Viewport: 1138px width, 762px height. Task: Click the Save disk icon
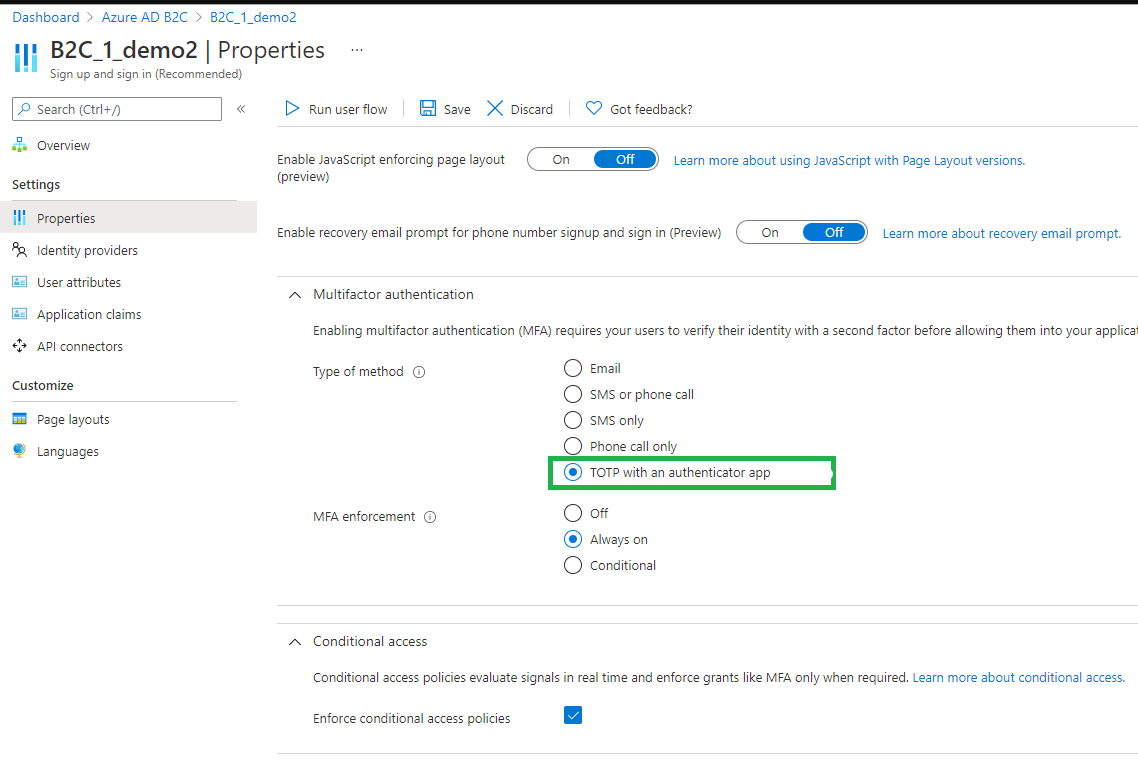tap(428, 109)
